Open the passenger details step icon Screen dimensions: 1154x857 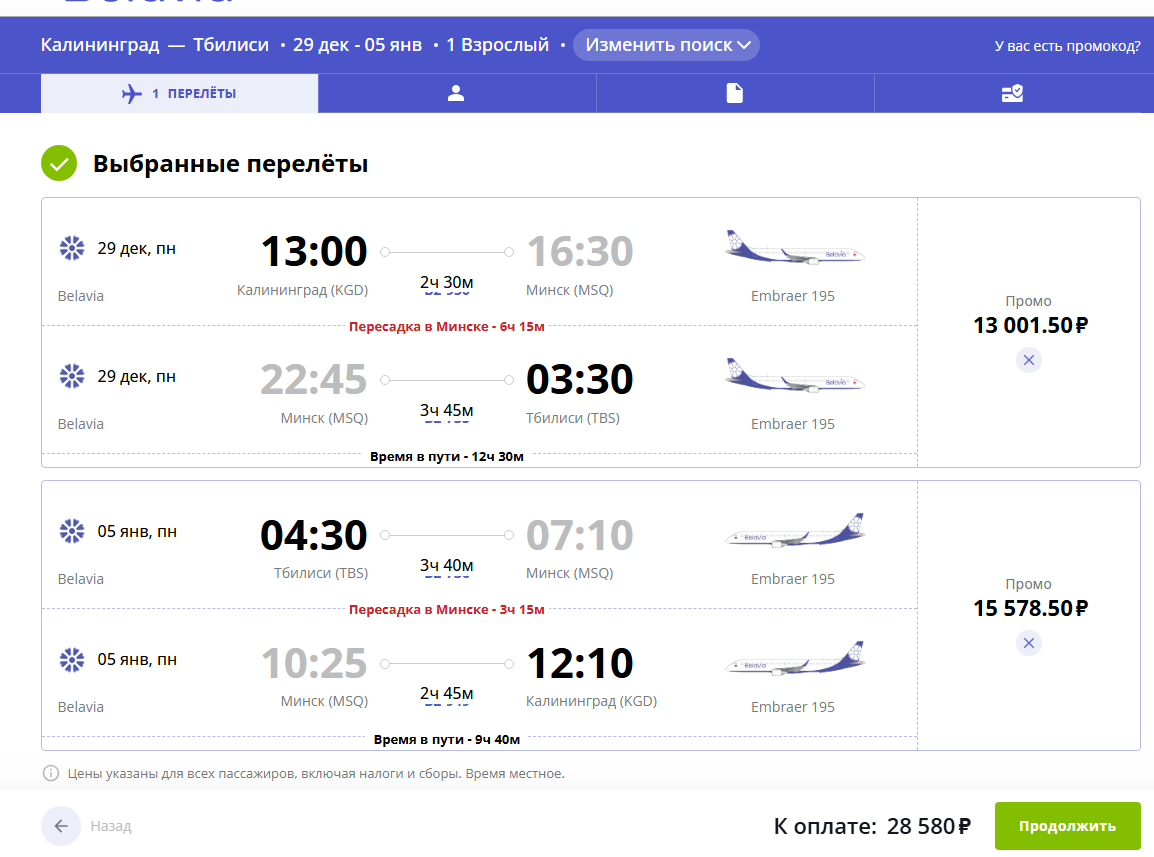point(457,94)
